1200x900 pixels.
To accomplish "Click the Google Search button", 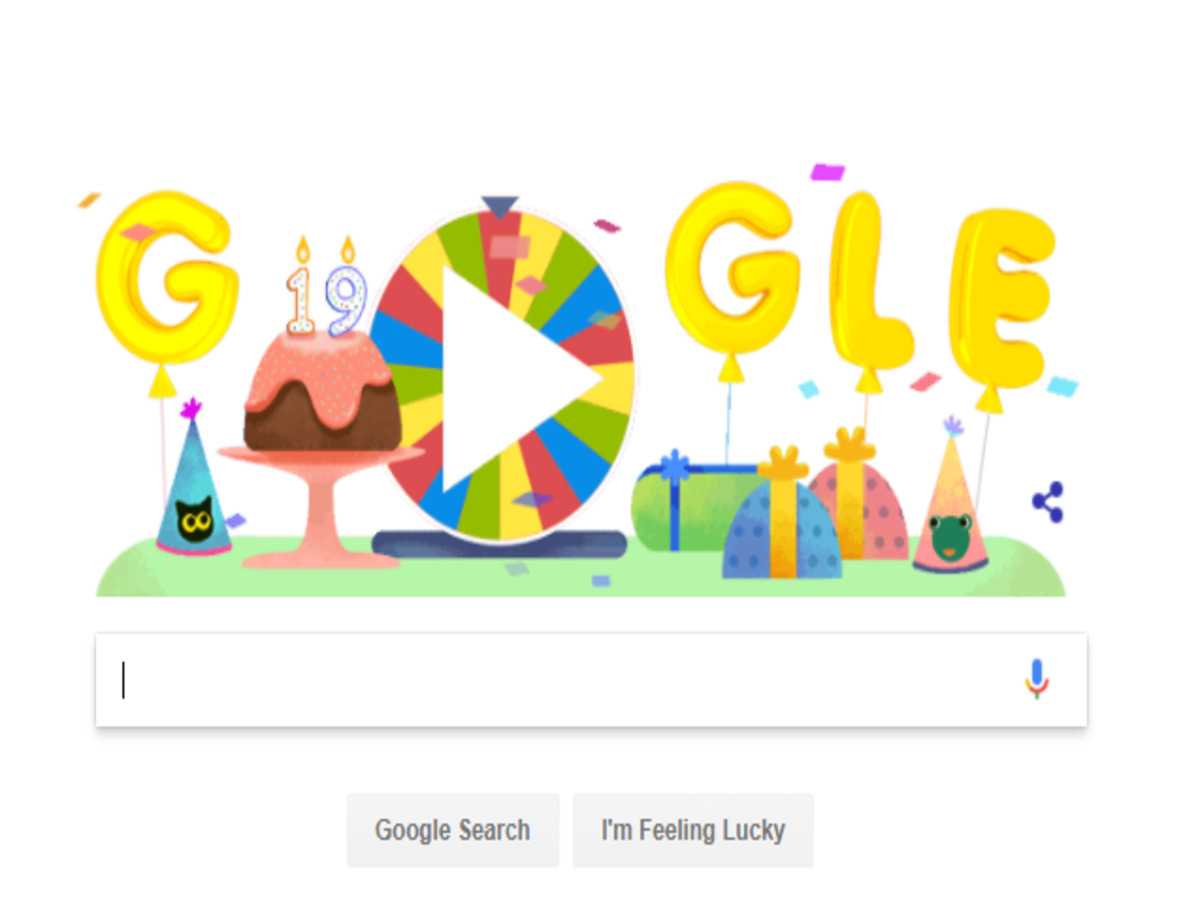I will (x=452, y=830).
